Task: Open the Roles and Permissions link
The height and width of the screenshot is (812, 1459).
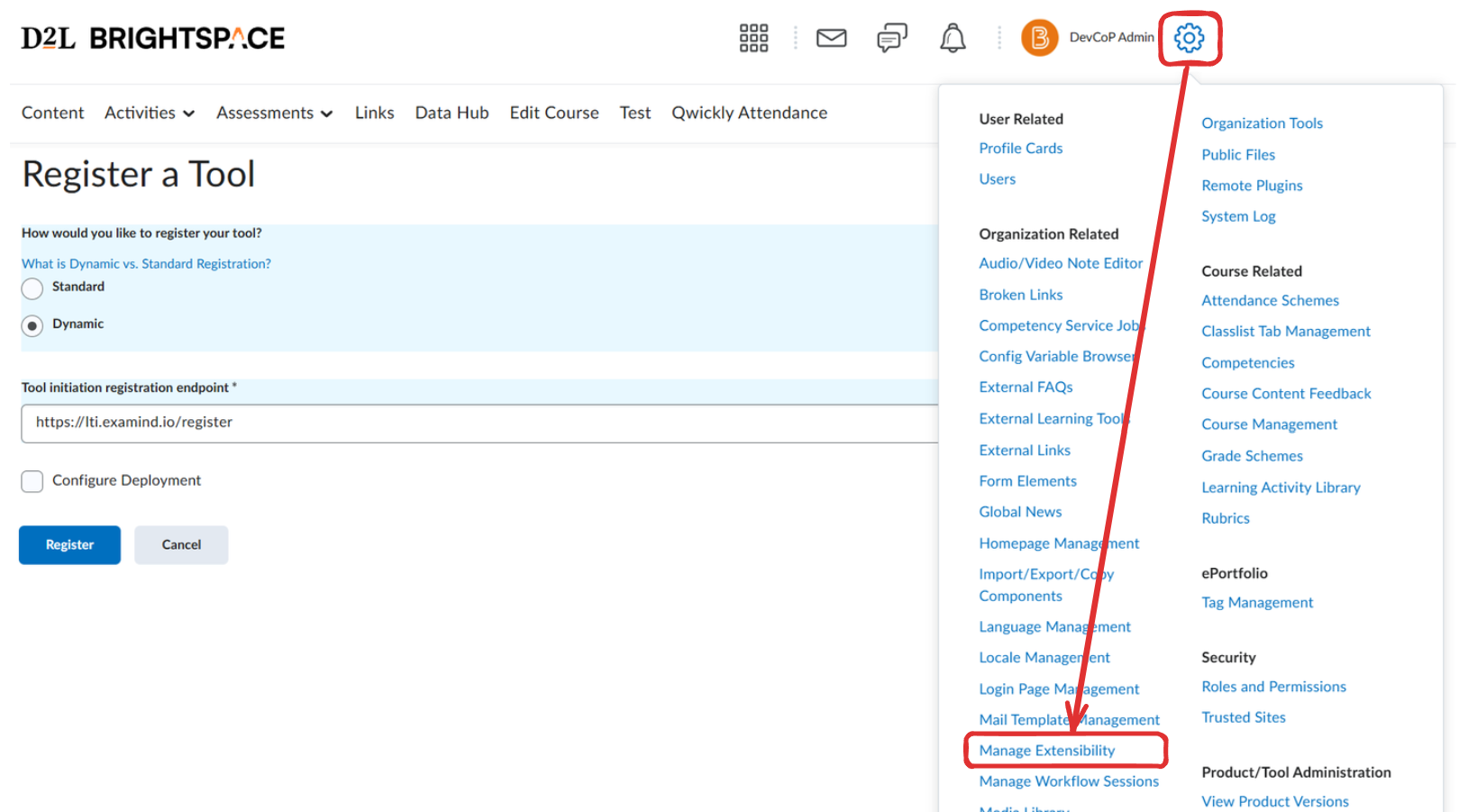Action: click(1273, 687)
